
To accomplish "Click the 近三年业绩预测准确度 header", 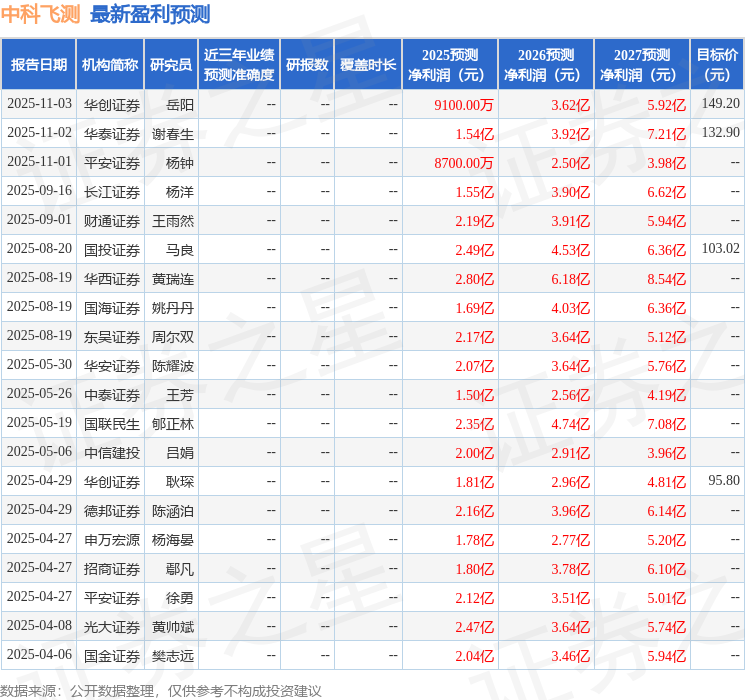I will pos(239,65).
